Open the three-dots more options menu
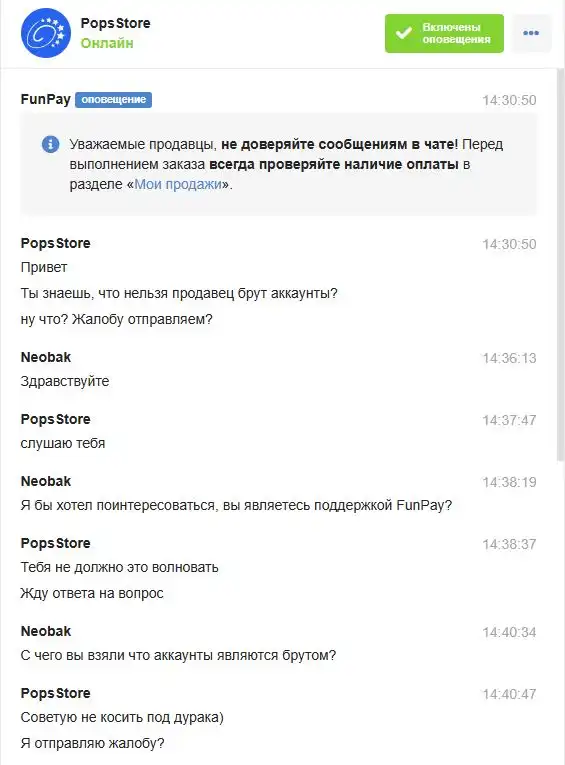 [531, 33]
